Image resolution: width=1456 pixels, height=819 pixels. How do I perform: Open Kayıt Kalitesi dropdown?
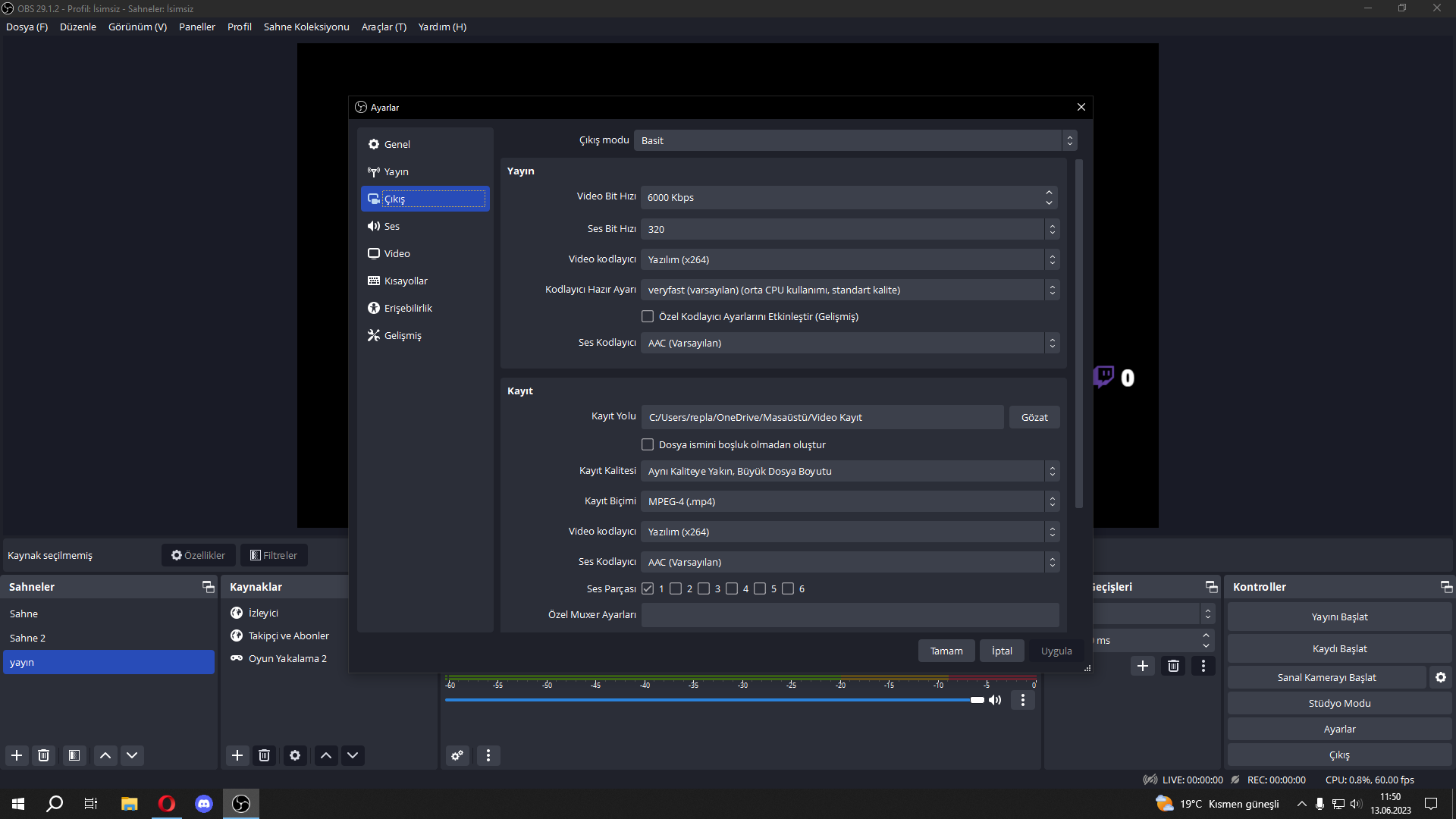(x=850, y=471)
